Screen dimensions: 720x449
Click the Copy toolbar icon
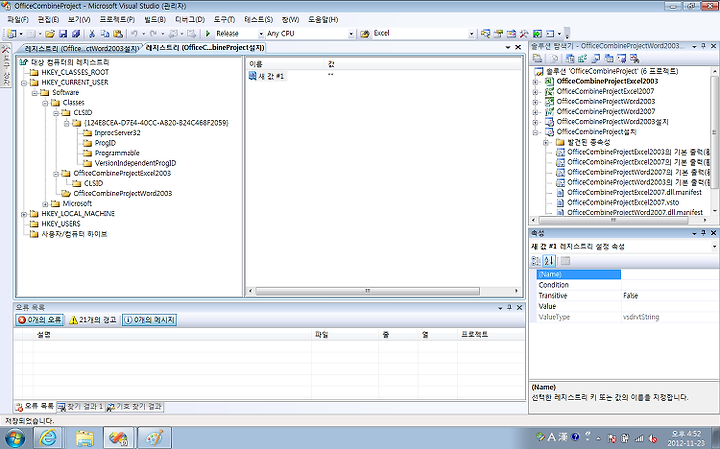pyautogui.click(x=105, y=34)
